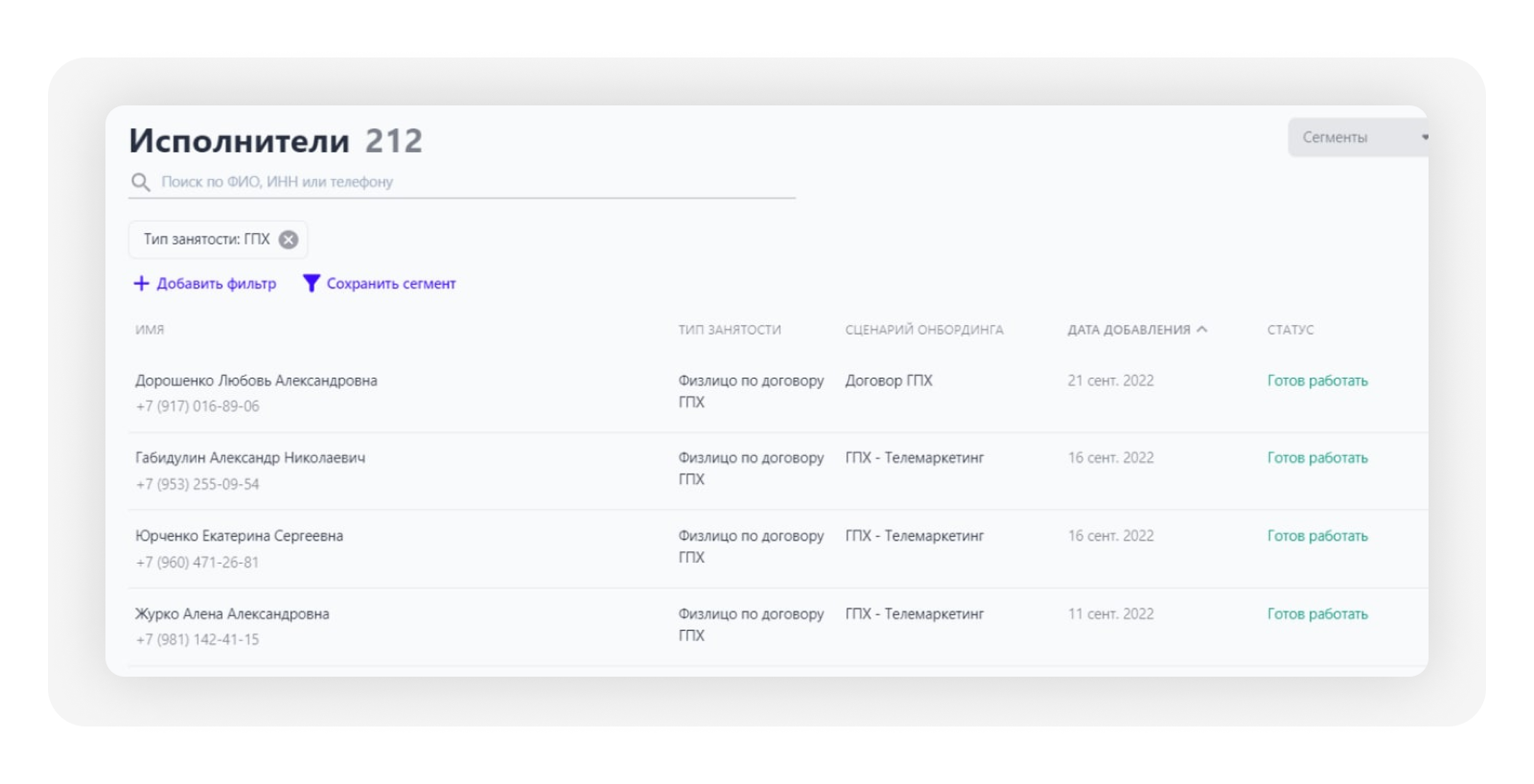The height and width of the screenshot is (784, 1534).
Task: Open Габидулин Александр Николаевич's record
Action: [250, 458]
